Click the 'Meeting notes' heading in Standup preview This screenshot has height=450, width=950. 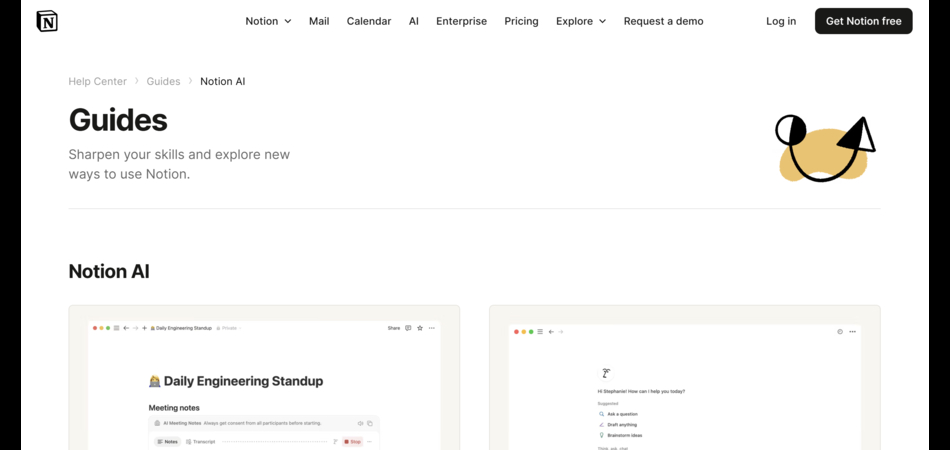(x=174, y=408)
